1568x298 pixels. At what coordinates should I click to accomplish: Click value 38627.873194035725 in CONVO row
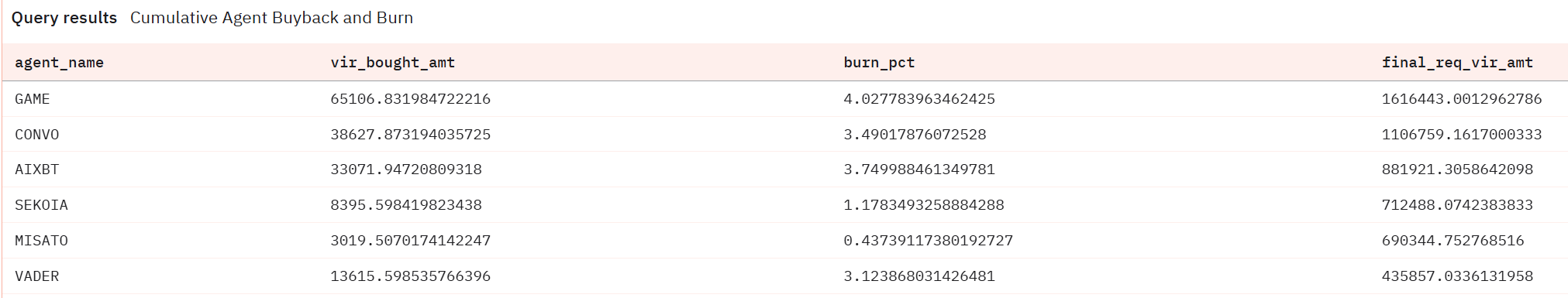411,135
